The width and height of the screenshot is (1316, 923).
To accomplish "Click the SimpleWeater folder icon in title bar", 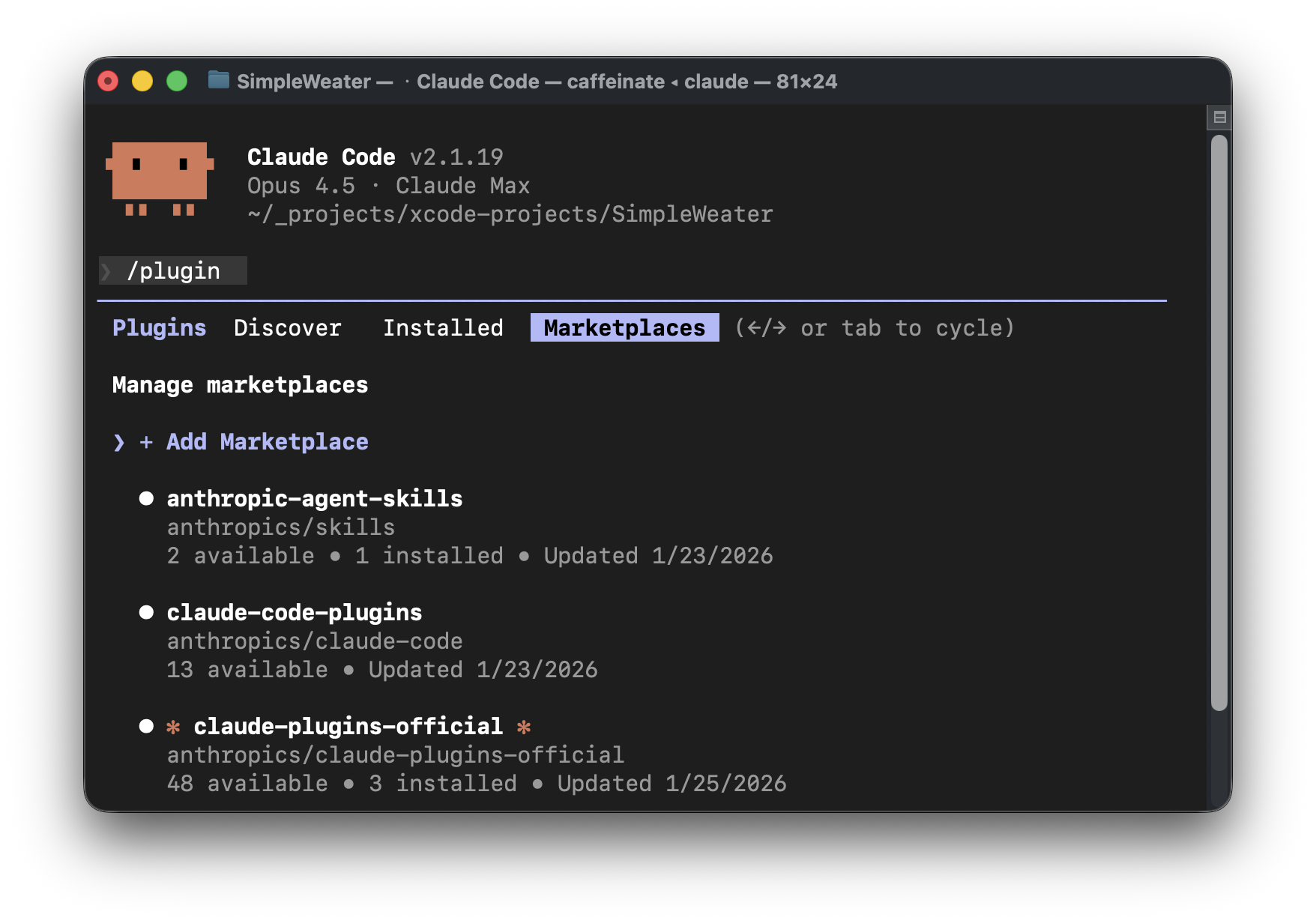I will click(218, 79).
